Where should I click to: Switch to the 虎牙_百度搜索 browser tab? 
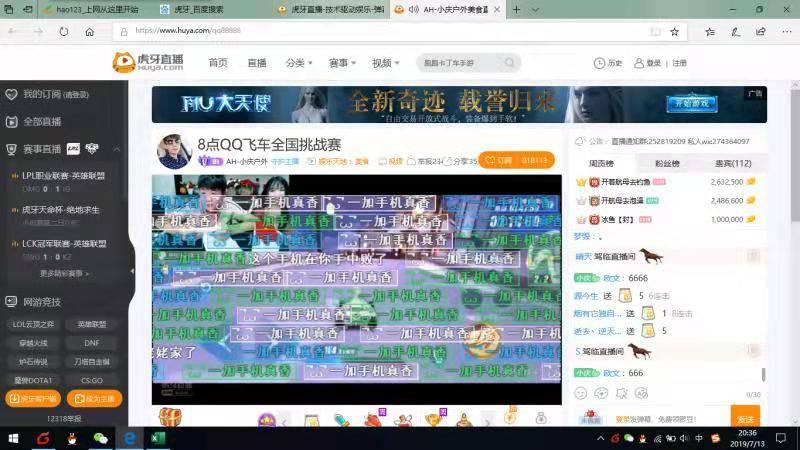[x=198, y=9]
